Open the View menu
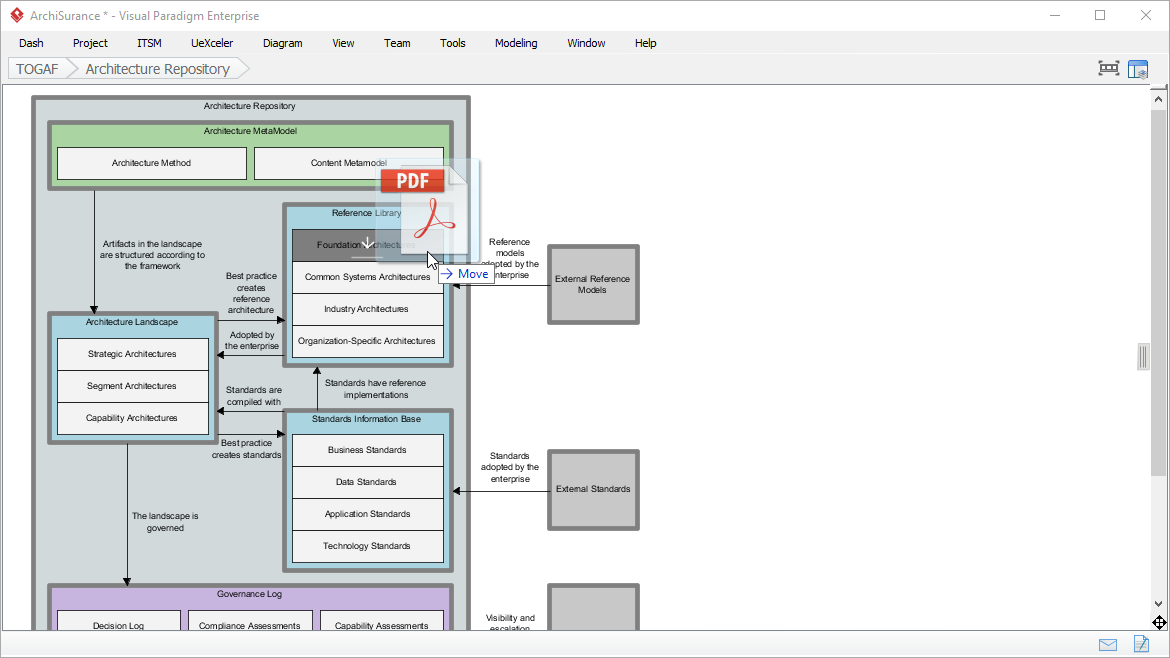Image resolution: width=1170 pixels, height=658 pixels. click(x=343, y=43)
